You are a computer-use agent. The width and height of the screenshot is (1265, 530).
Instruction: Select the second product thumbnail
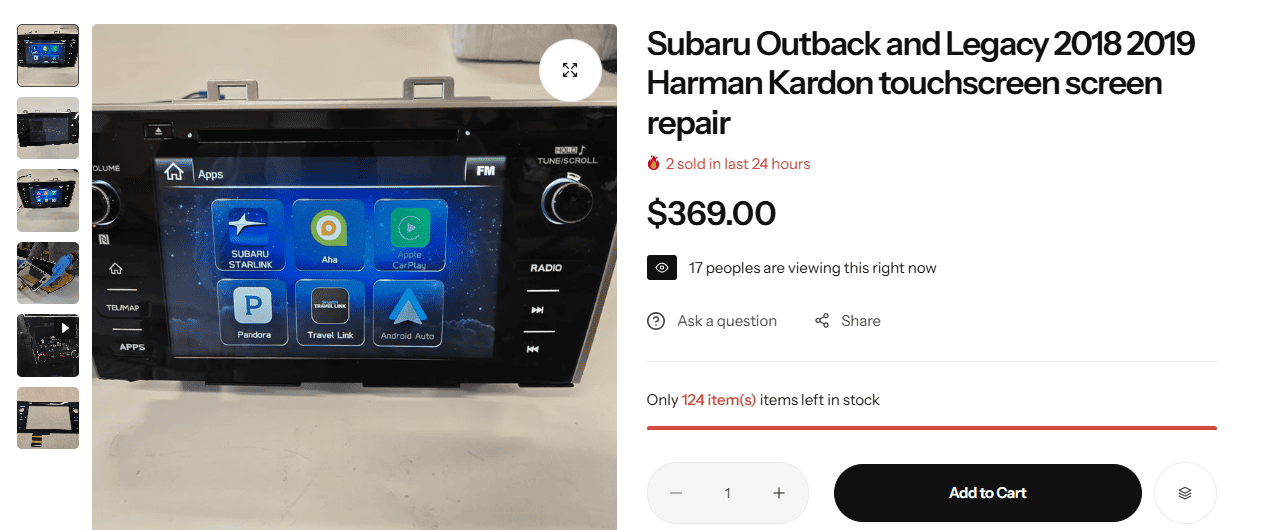coord(48,128)
